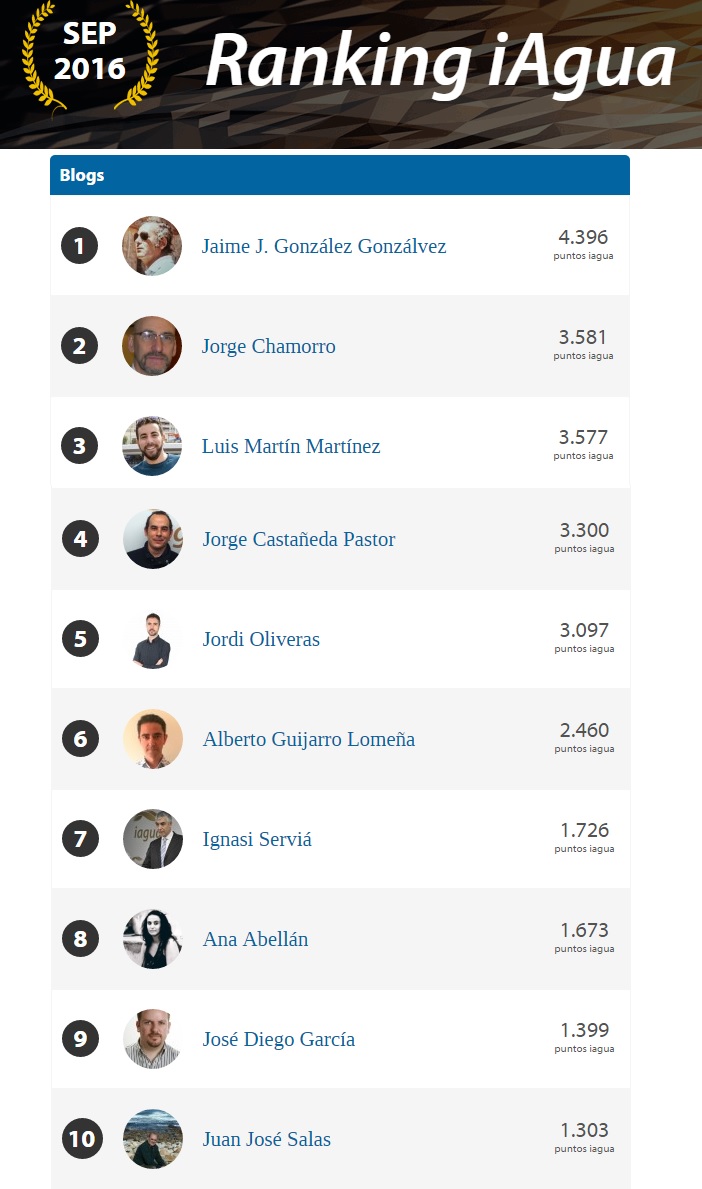Click the SEP 2016 laurel wreath badge

(x=90, y=53)
